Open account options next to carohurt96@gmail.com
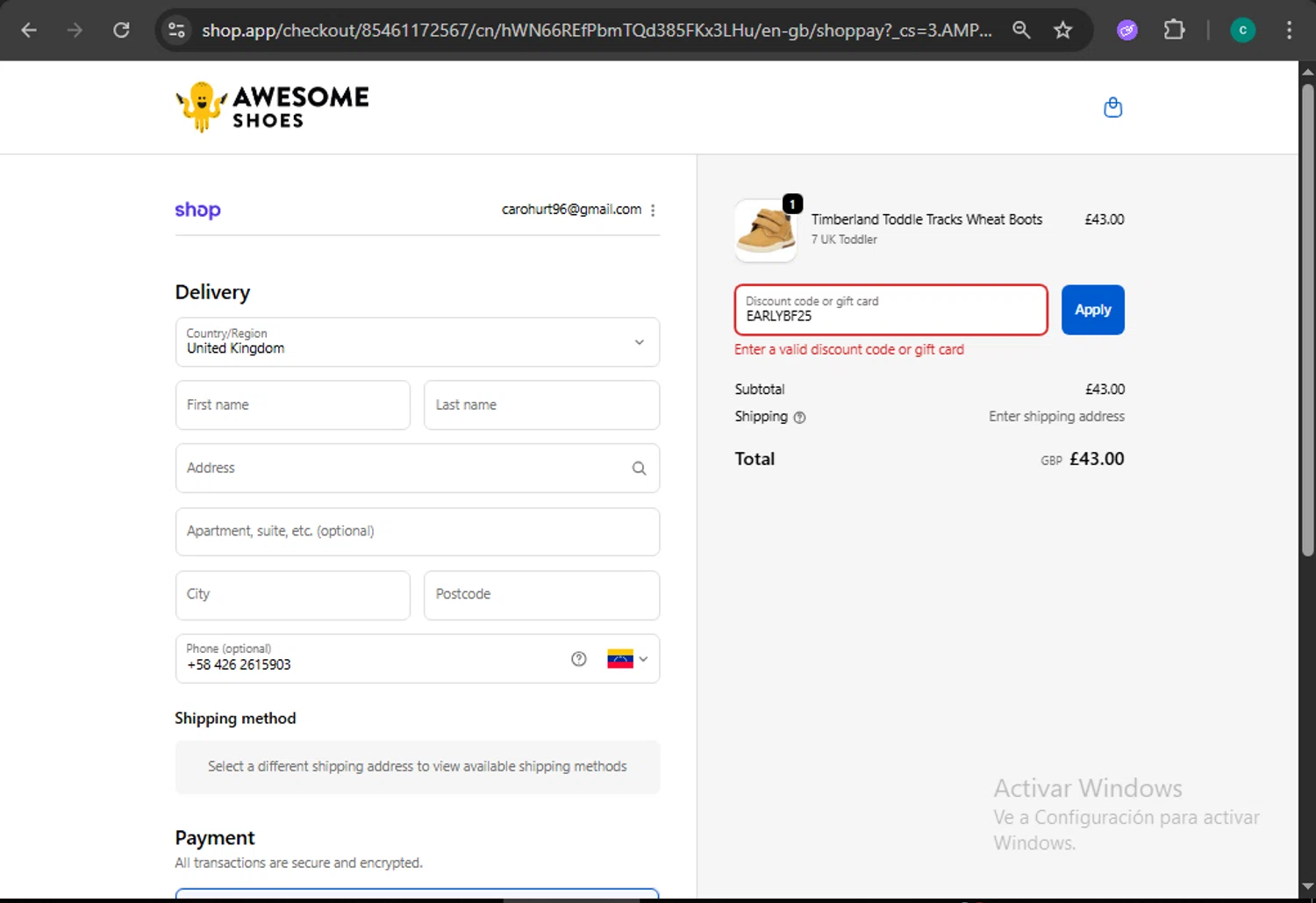Image resolution: width=1316 pixels, height=903 pixels. (x=653, y=211)
